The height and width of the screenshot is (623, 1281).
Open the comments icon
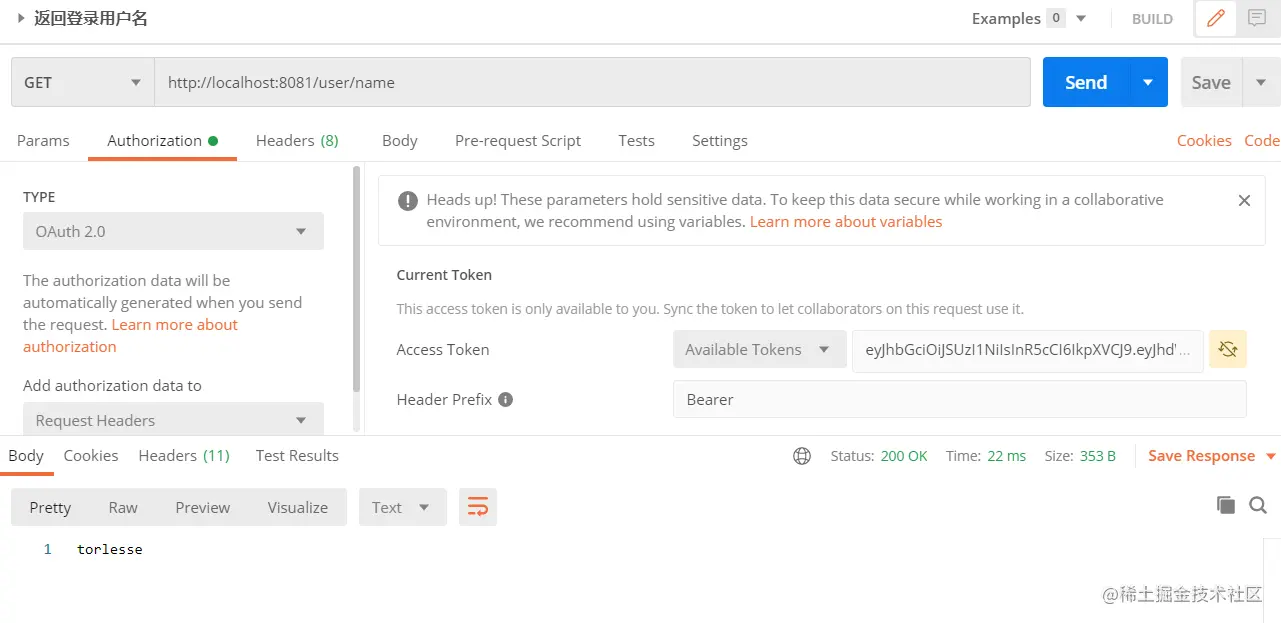click(1257, 18)
